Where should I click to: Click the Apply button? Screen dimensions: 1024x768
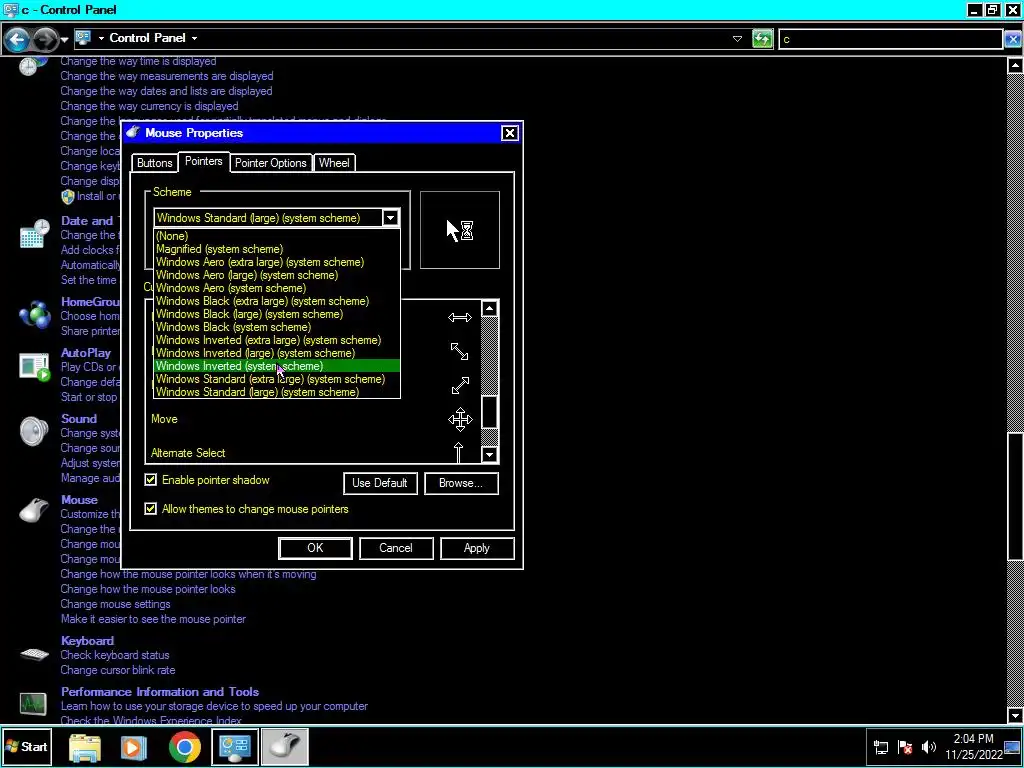click(x=477, y=548)
